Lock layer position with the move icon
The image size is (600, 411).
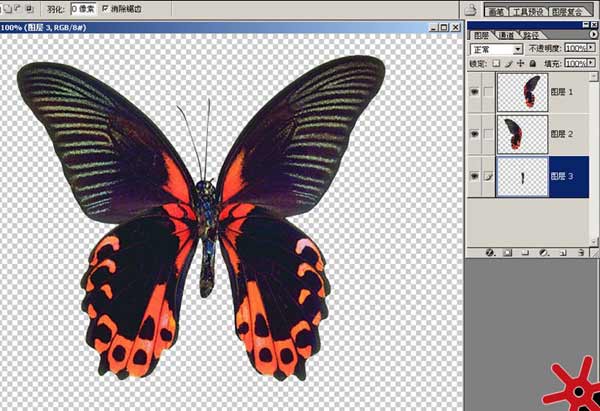520,64
